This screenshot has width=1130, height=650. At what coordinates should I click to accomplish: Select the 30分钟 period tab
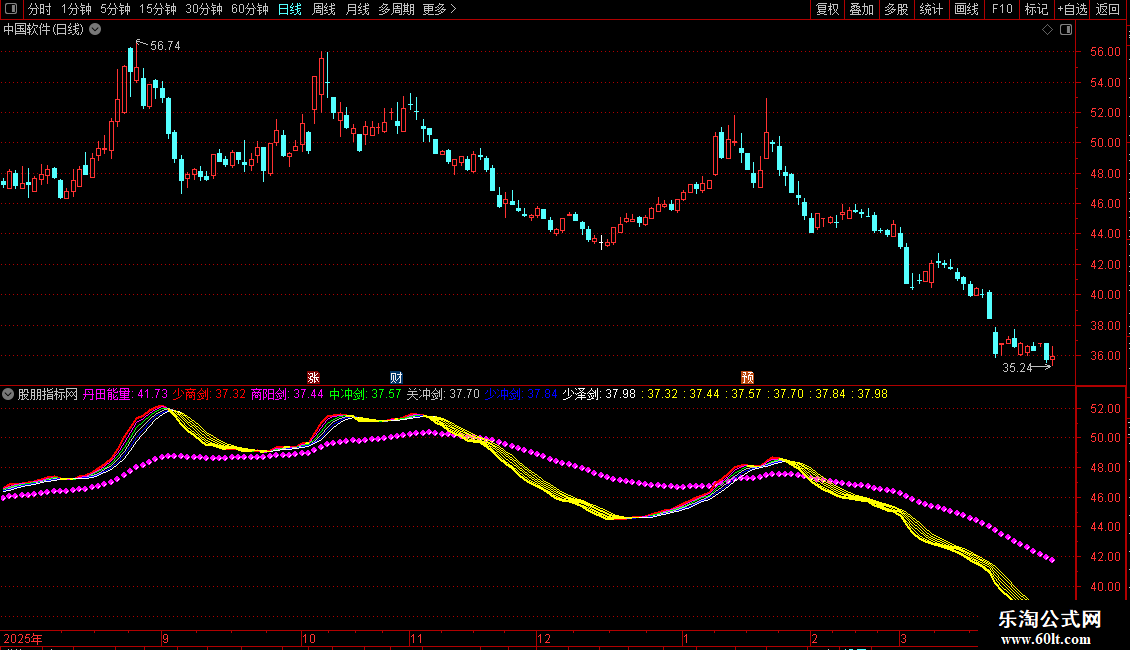coord(204,9)
